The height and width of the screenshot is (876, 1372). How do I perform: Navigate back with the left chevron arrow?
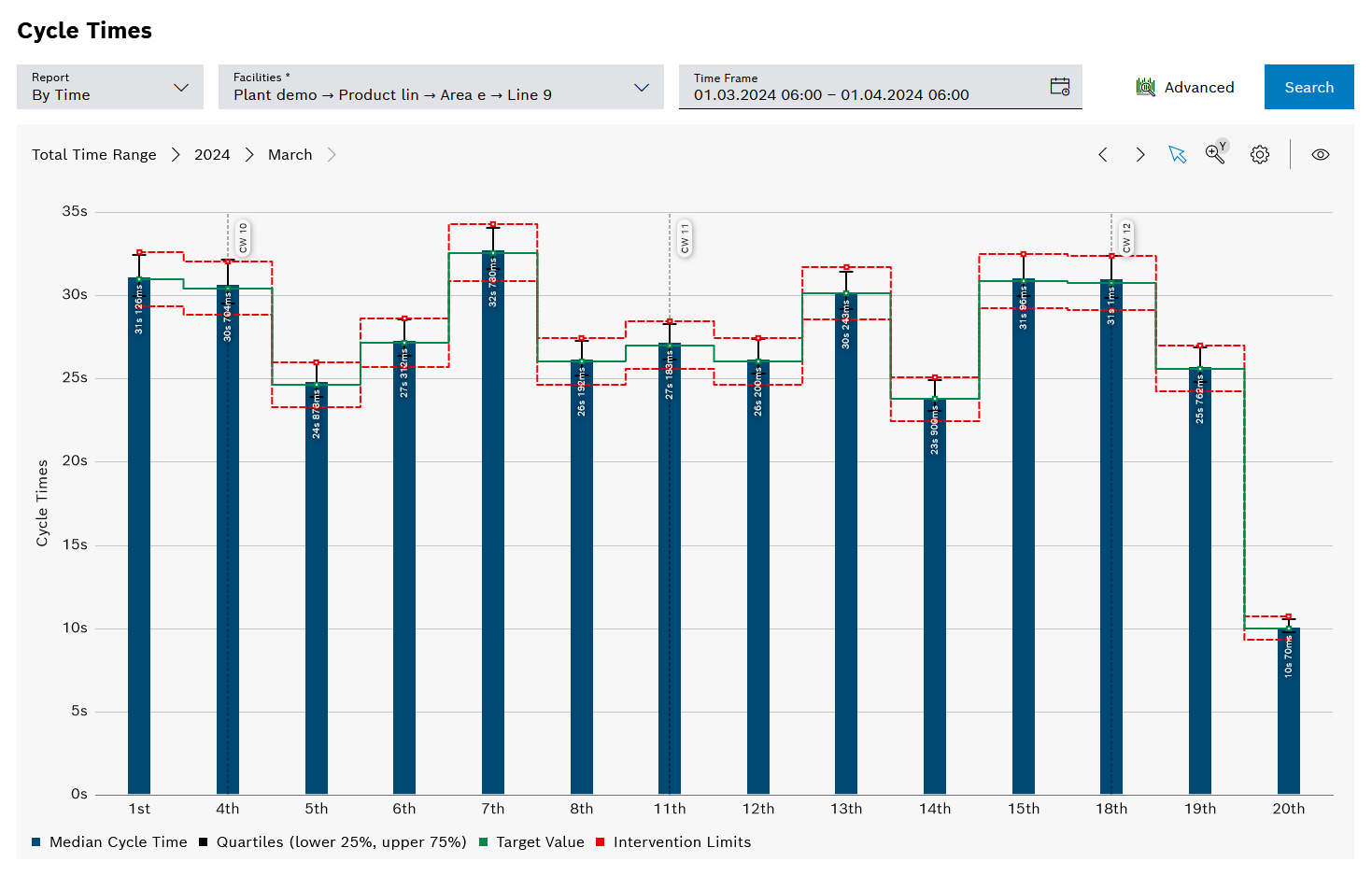pos(1103,154)
